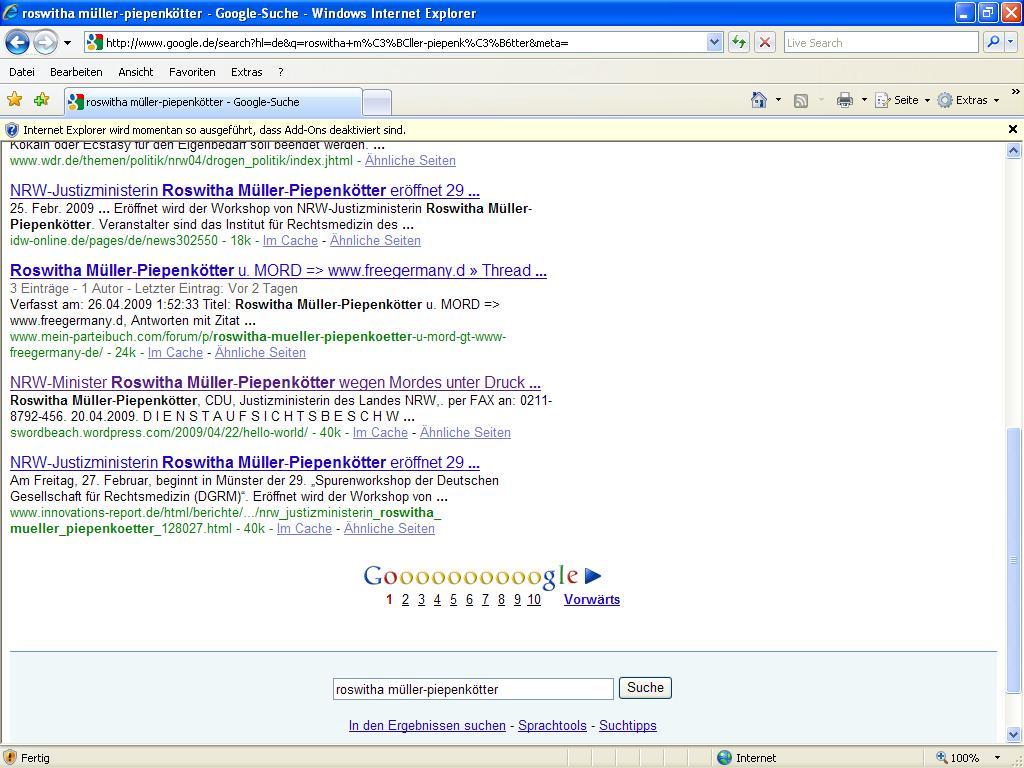Viewport: 1024px width, 768px height.
Task: Go to results page 5
Action: tap(453, 600)
